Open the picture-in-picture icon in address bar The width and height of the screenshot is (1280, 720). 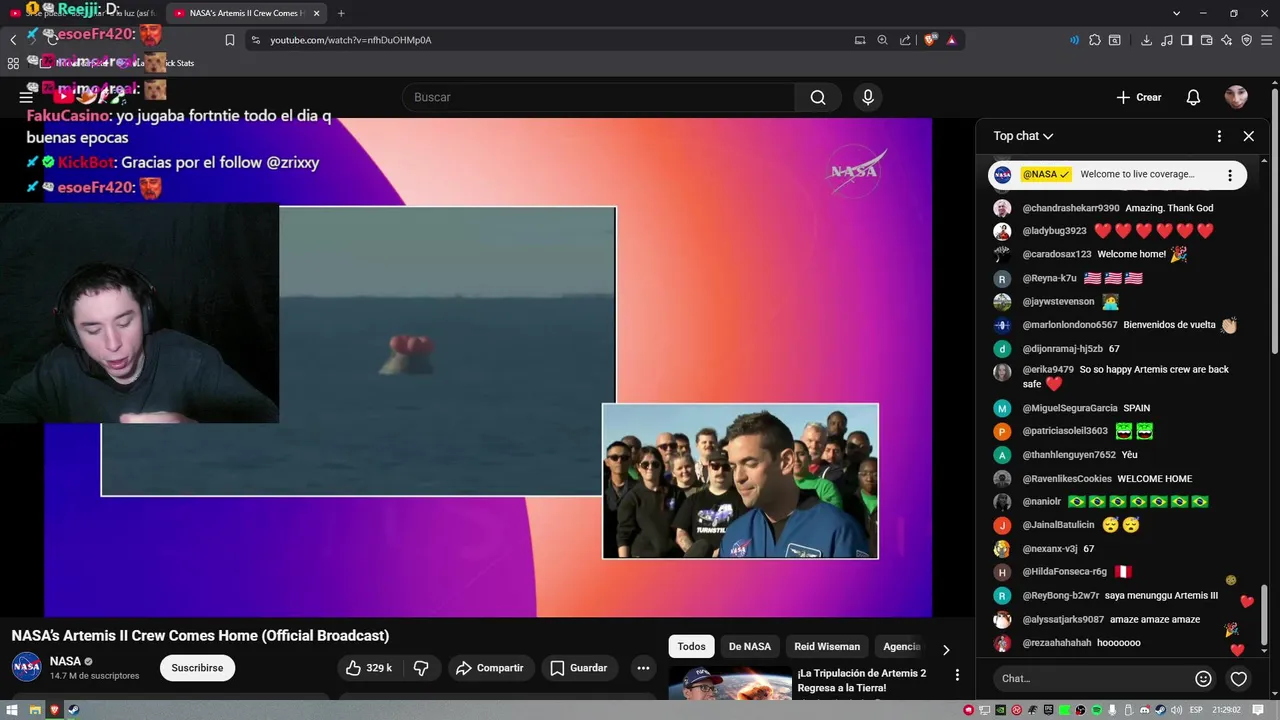tap(860, 40)
